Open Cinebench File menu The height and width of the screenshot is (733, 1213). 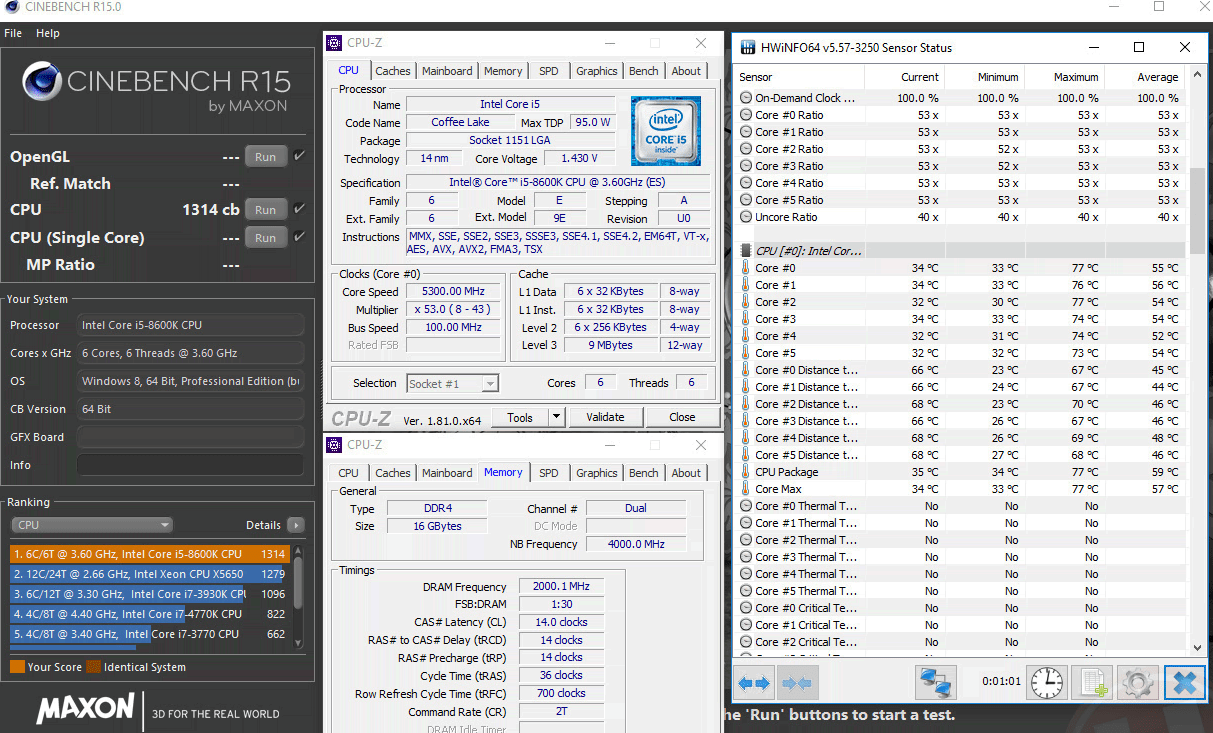tap(13, 33)
